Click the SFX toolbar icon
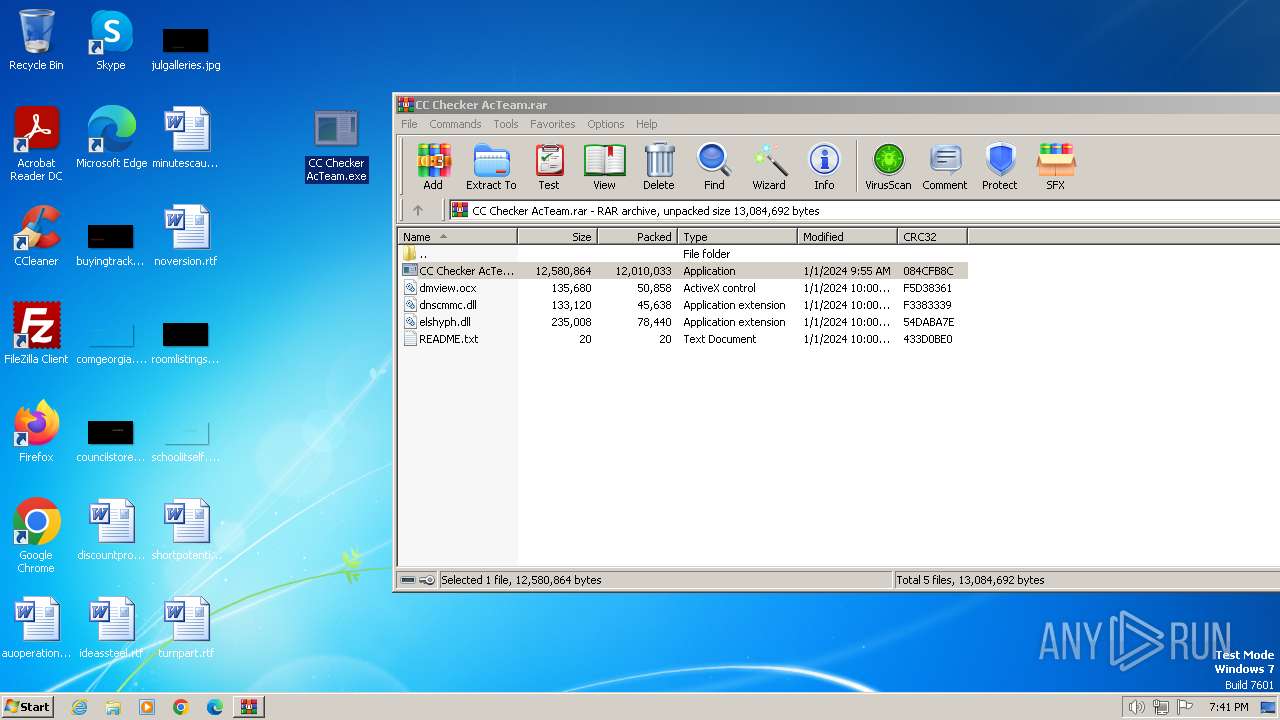This screenshot has width=1280, height=720. tap(1055, 166)
